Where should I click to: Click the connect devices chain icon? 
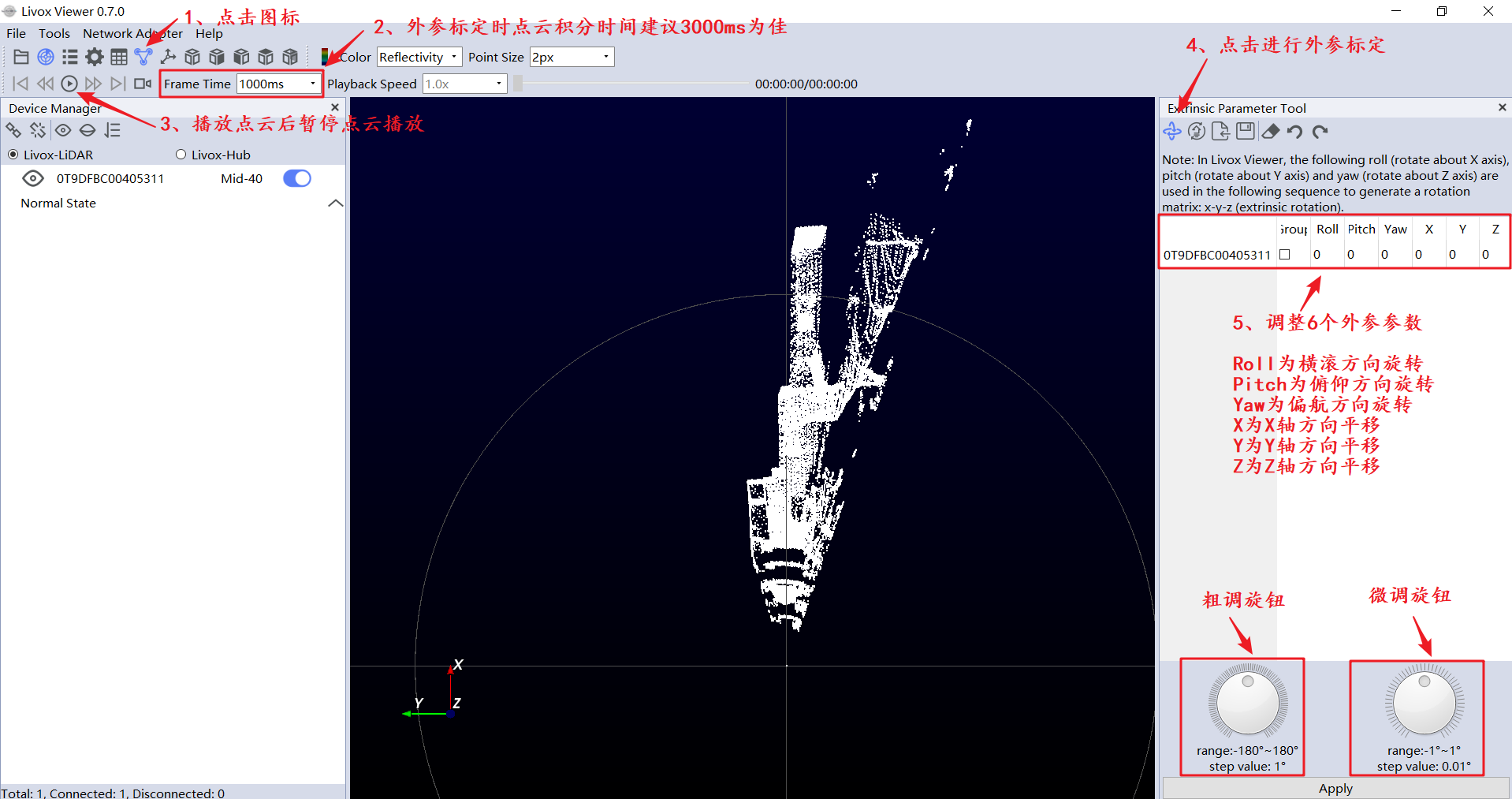[x=14, y=130]
